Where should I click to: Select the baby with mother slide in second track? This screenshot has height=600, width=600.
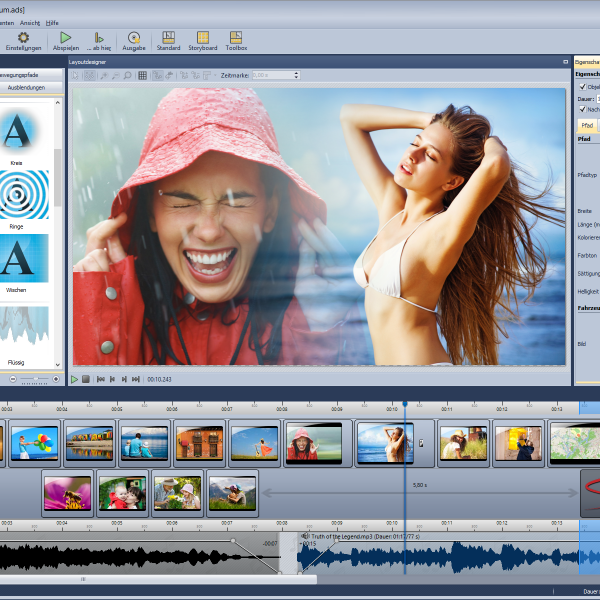pyautogui.click(x=122, y=493)
